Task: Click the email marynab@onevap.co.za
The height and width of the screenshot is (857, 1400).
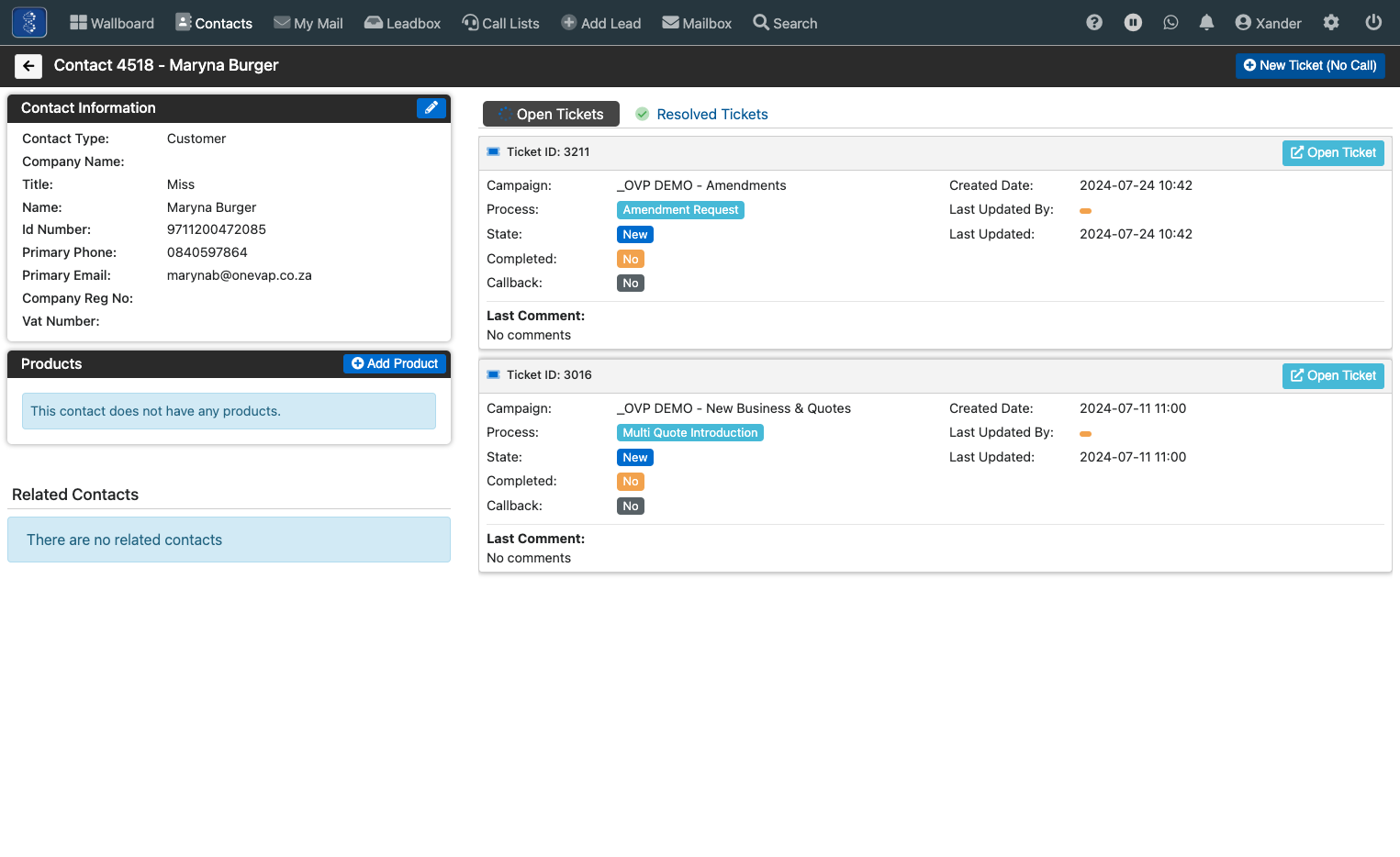Action: coord(240,275)
